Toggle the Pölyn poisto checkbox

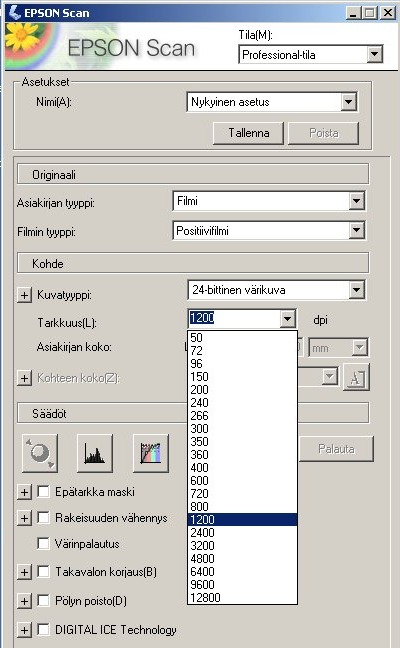point(43,600)
